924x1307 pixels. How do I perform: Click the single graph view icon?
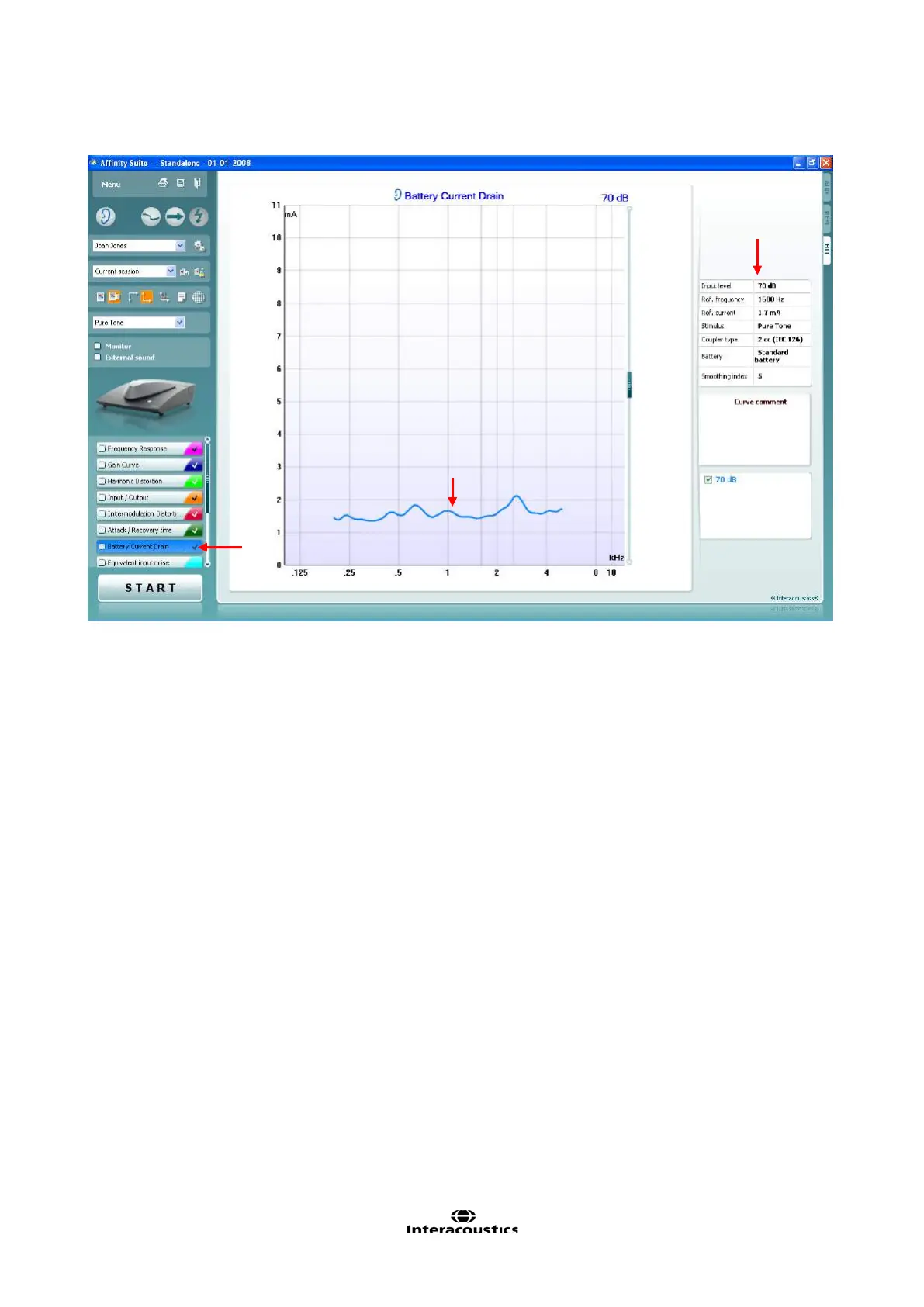tap(100, 297)
